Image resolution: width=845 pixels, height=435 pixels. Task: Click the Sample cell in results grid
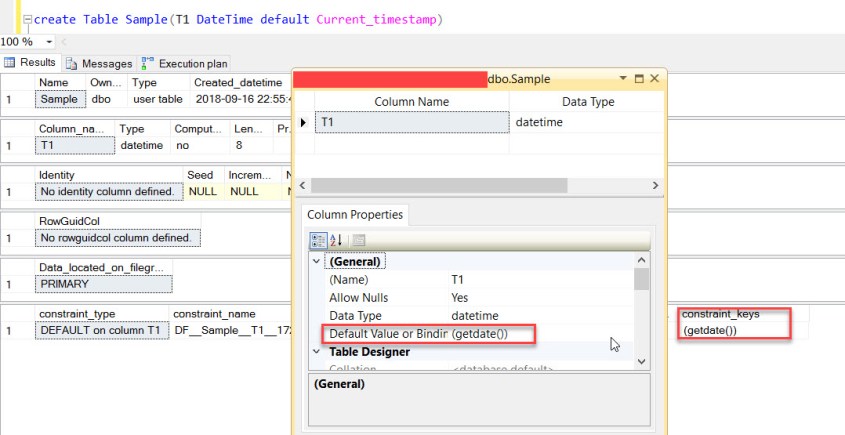pos(58,99)
